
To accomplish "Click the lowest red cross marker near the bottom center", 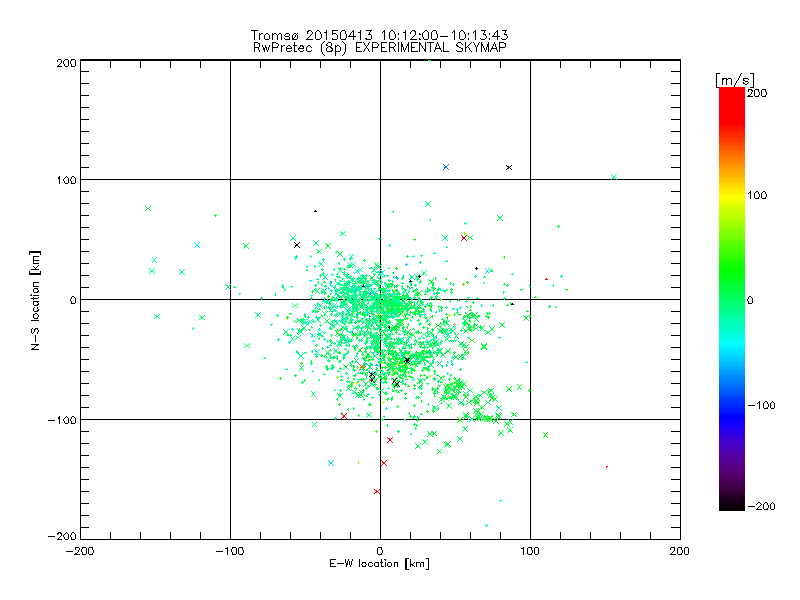I will click(x=377, y=492).
